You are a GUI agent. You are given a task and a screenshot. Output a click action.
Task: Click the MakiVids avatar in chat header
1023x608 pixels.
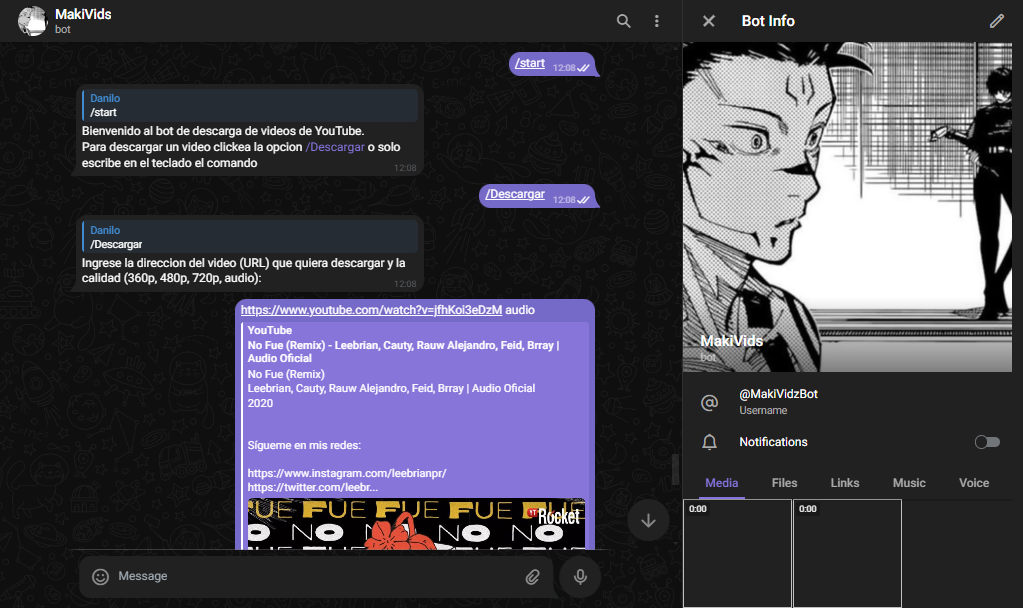tap(33, 21)
